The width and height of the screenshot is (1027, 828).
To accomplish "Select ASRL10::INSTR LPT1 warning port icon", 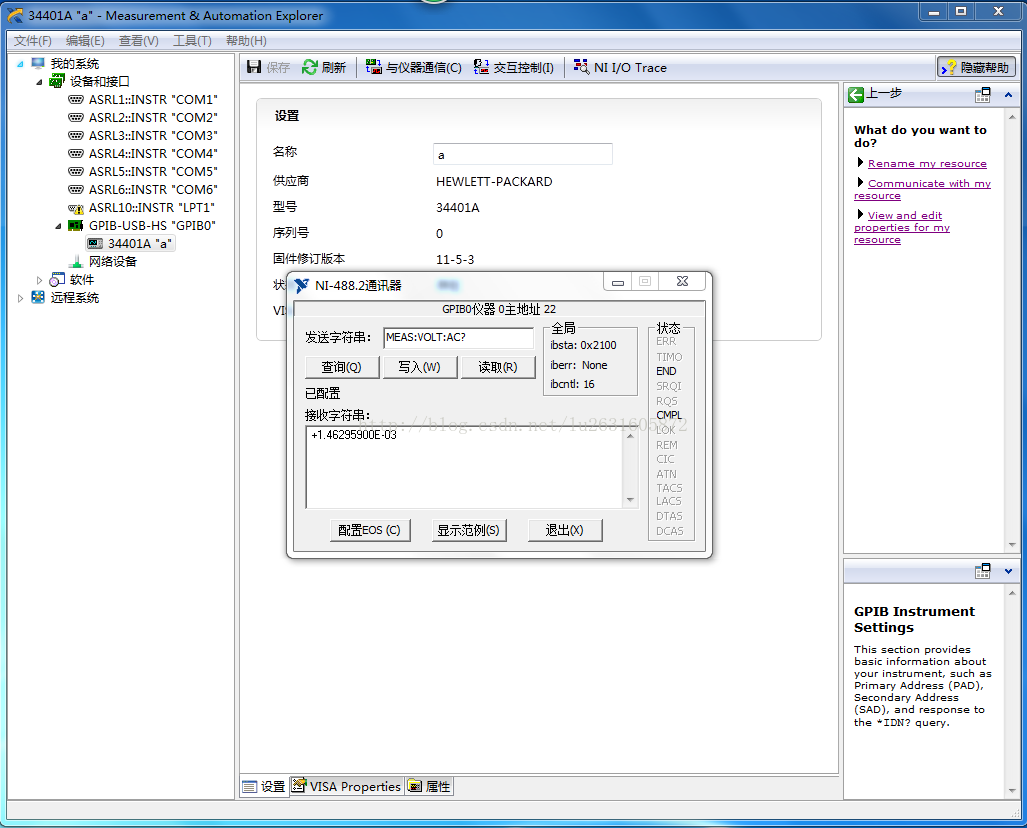I will pyautogui.click(x=76, y=208).
